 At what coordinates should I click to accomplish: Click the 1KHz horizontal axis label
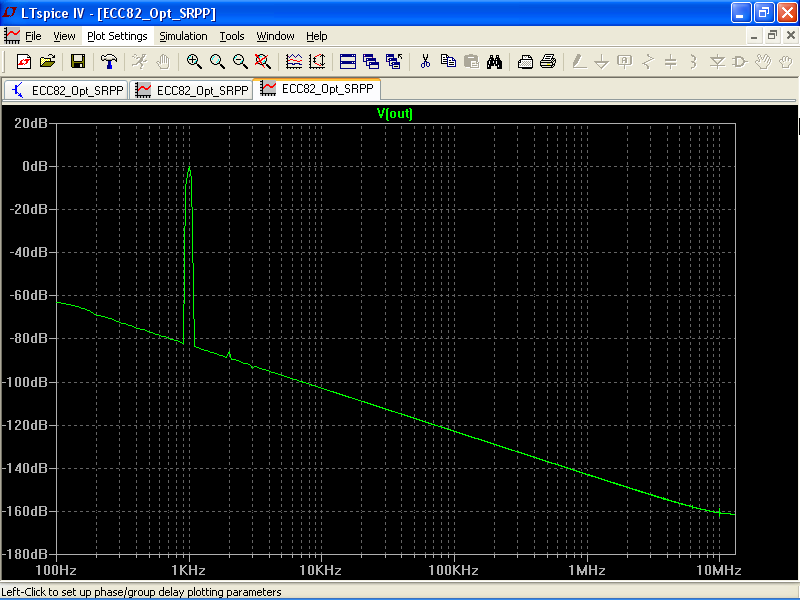coord(188,570)
